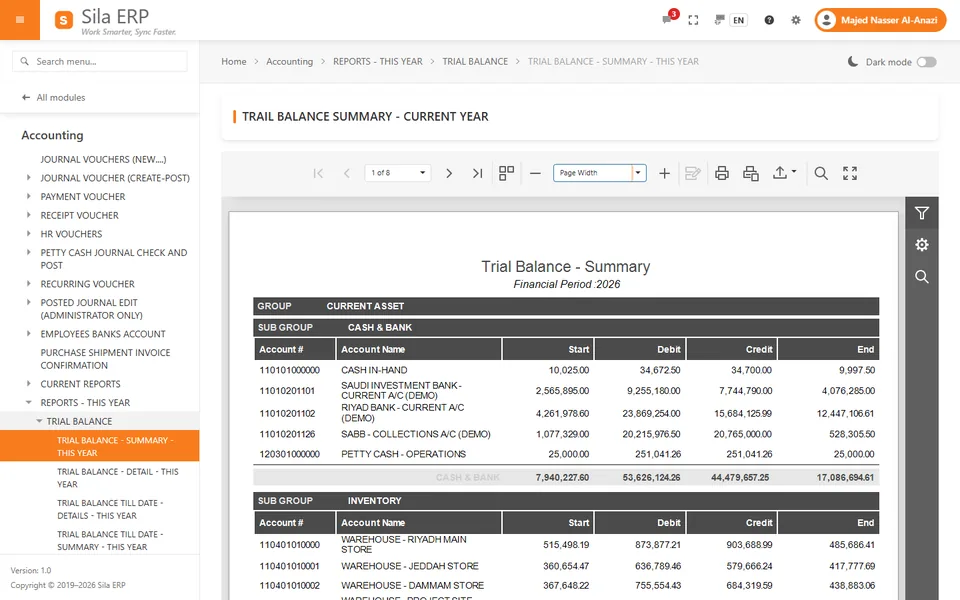Screen dimensions: 960x600
Task: Open TRIAL BALANCE TILL DATE - SUMMARY
Action: pyautogui.click(x=110, y=541)
